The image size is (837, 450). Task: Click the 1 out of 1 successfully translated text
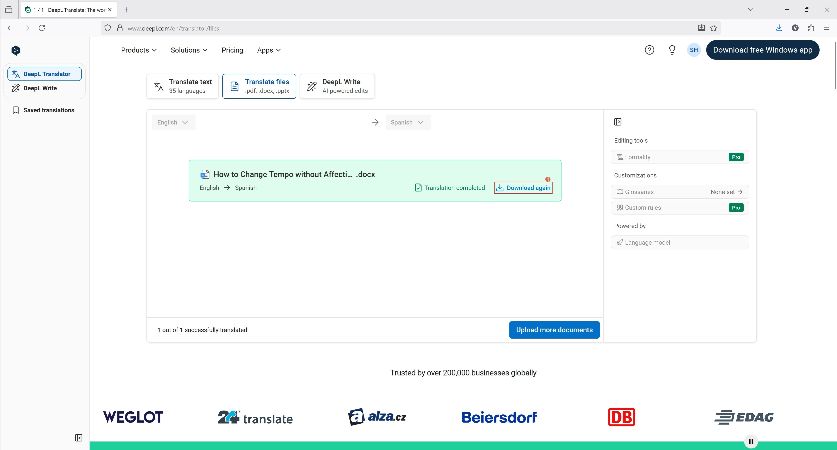(x=202, y=330)
